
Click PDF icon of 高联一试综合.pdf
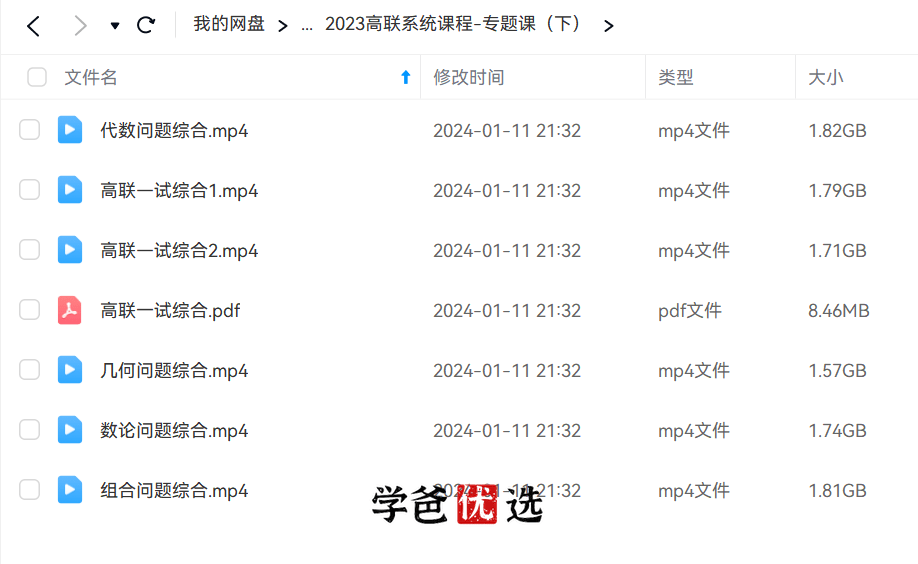coord(70,310)
